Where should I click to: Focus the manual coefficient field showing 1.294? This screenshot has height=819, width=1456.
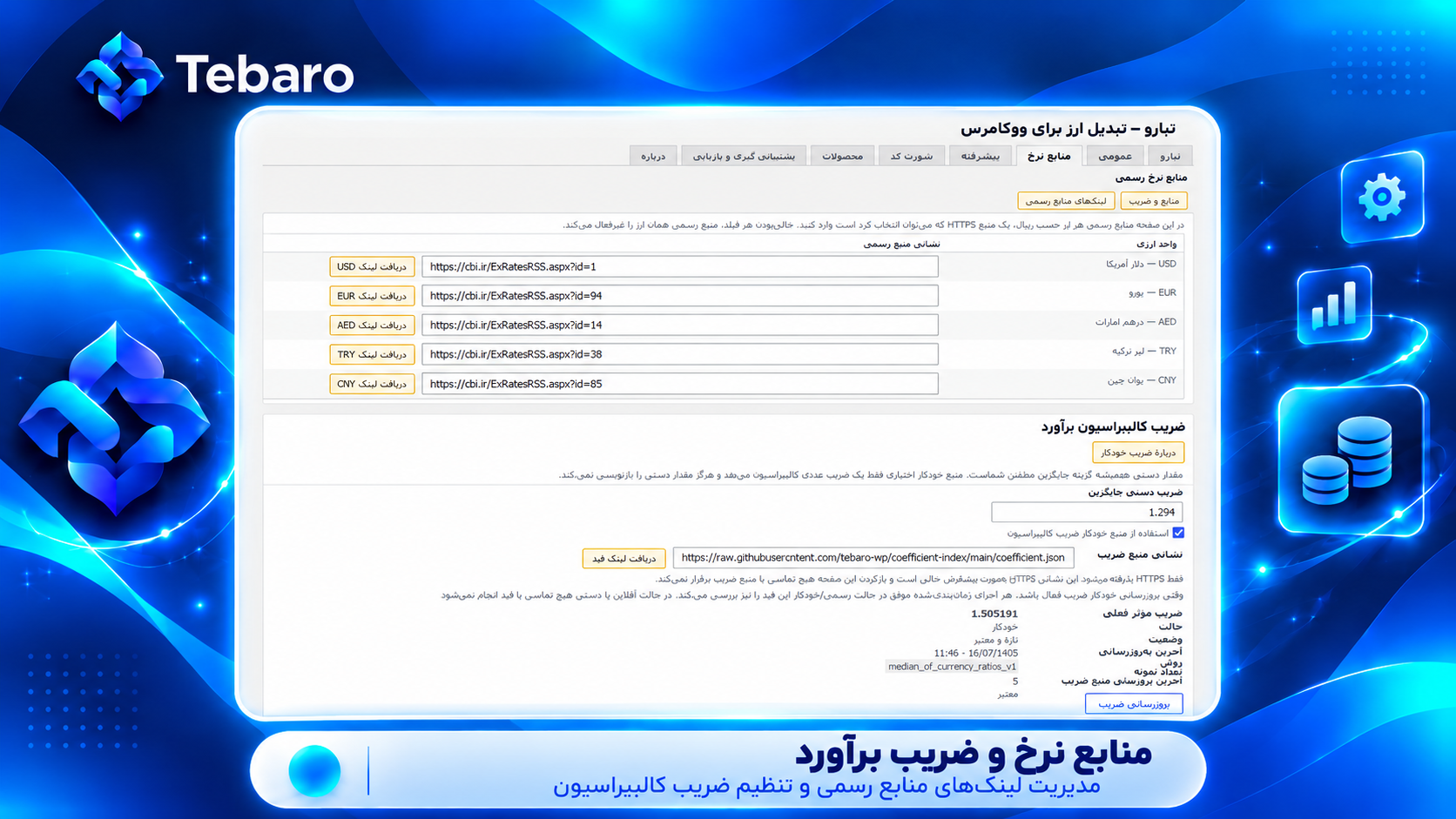click(x=1087, y=513)
